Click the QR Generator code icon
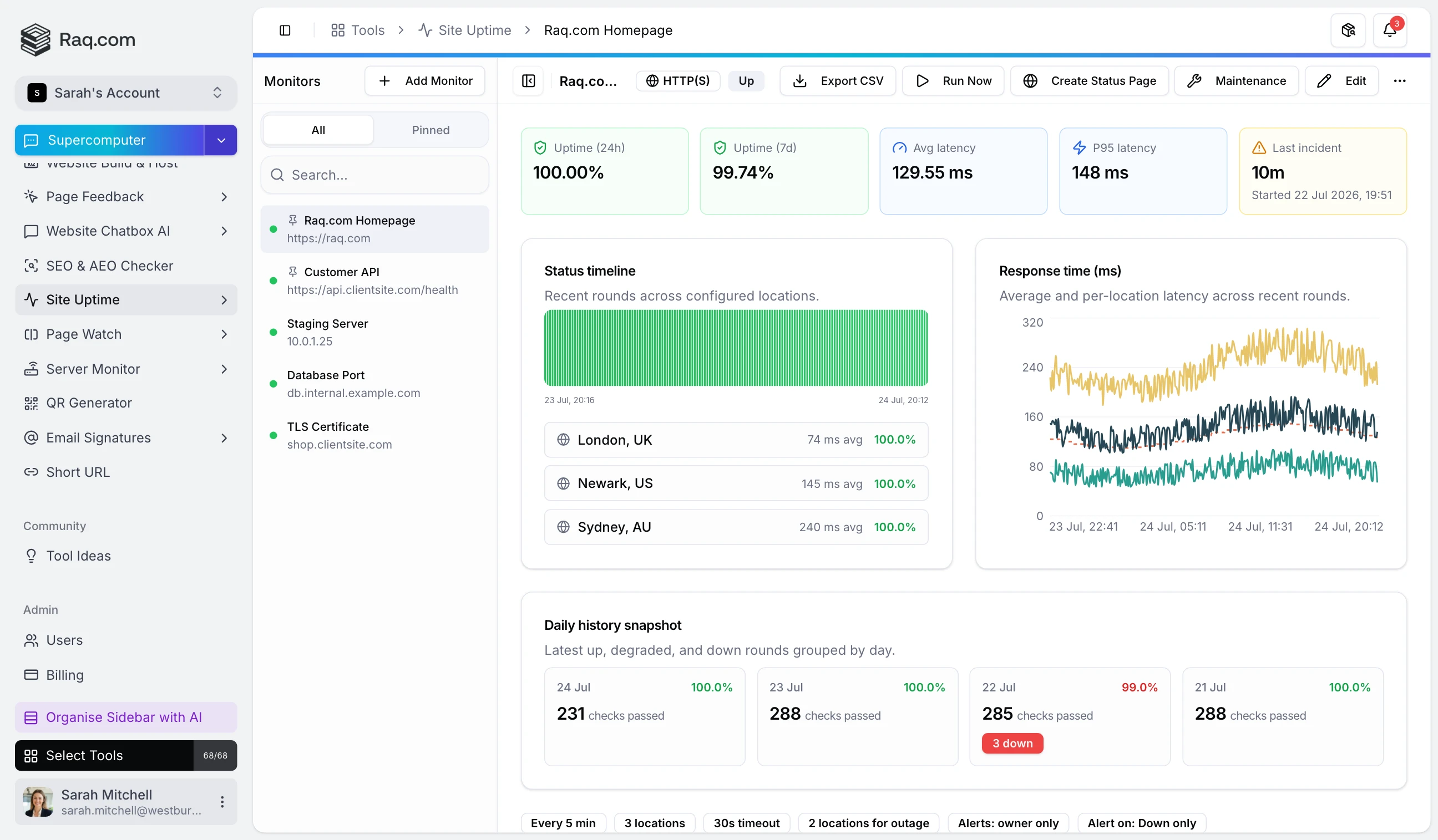1438x840 pixels. (x=31, y=403)
